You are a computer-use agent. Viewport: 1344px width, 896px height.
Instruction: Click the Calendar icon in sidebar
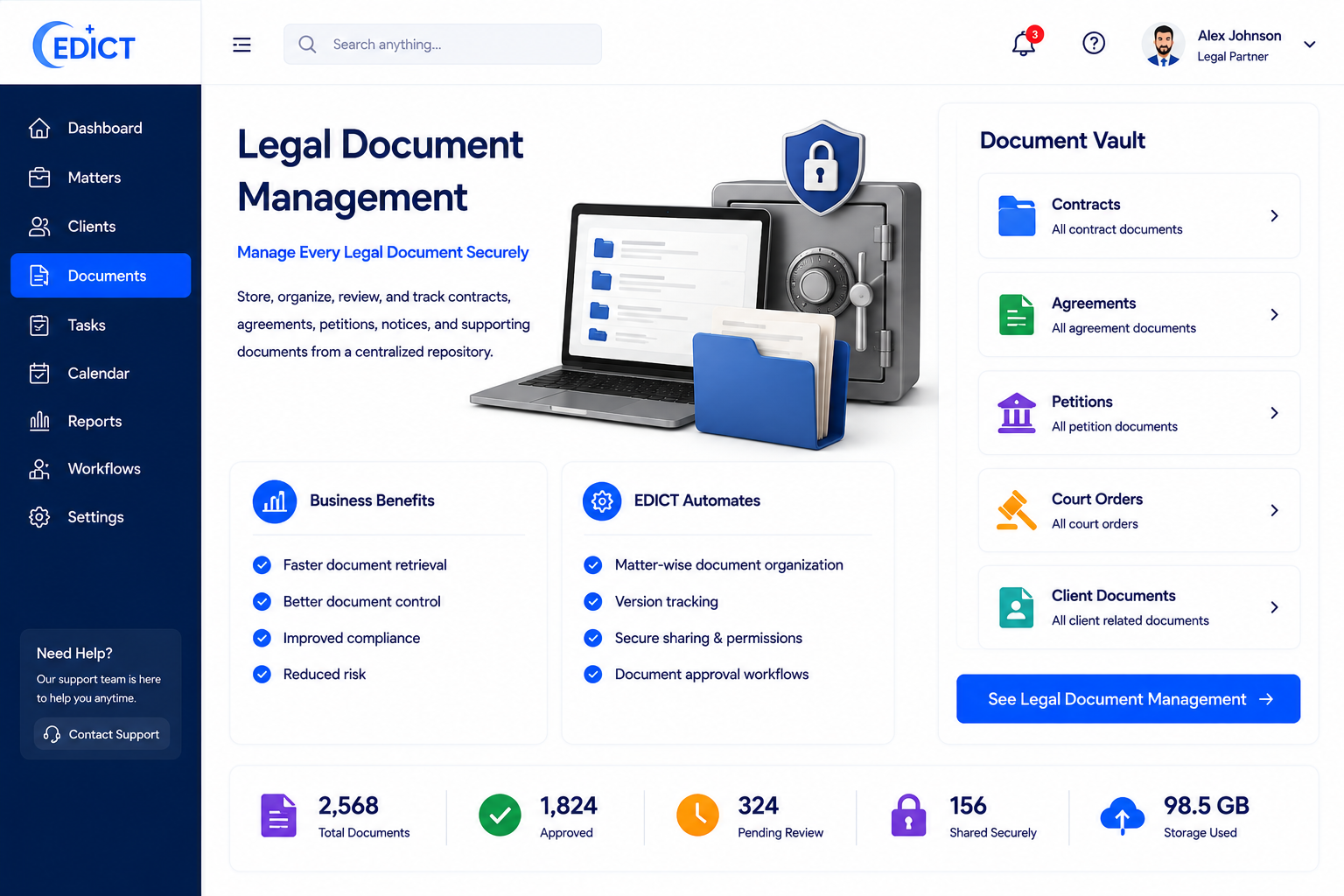click(x=39, y=374)
